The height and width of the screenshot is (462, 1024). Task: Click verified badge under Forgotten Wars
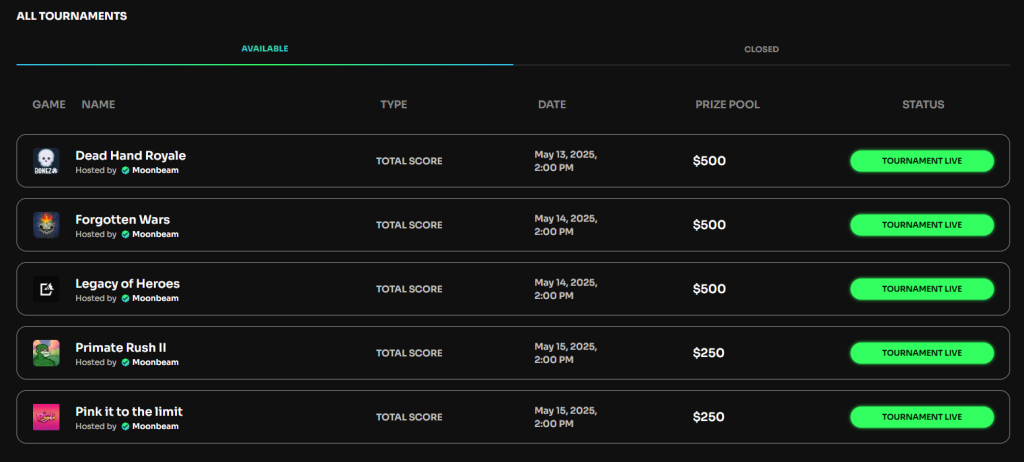pyautogui.click(x=125, y=235)
